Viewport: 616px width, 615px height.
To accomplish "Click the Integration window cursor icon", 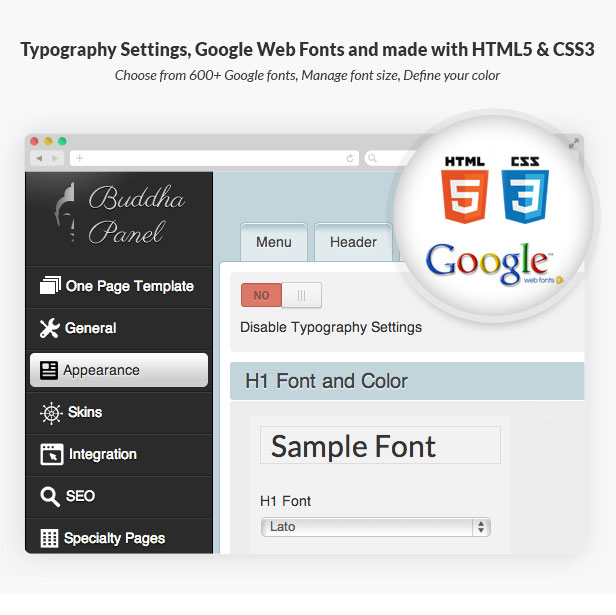I will (x=51, y=454).
